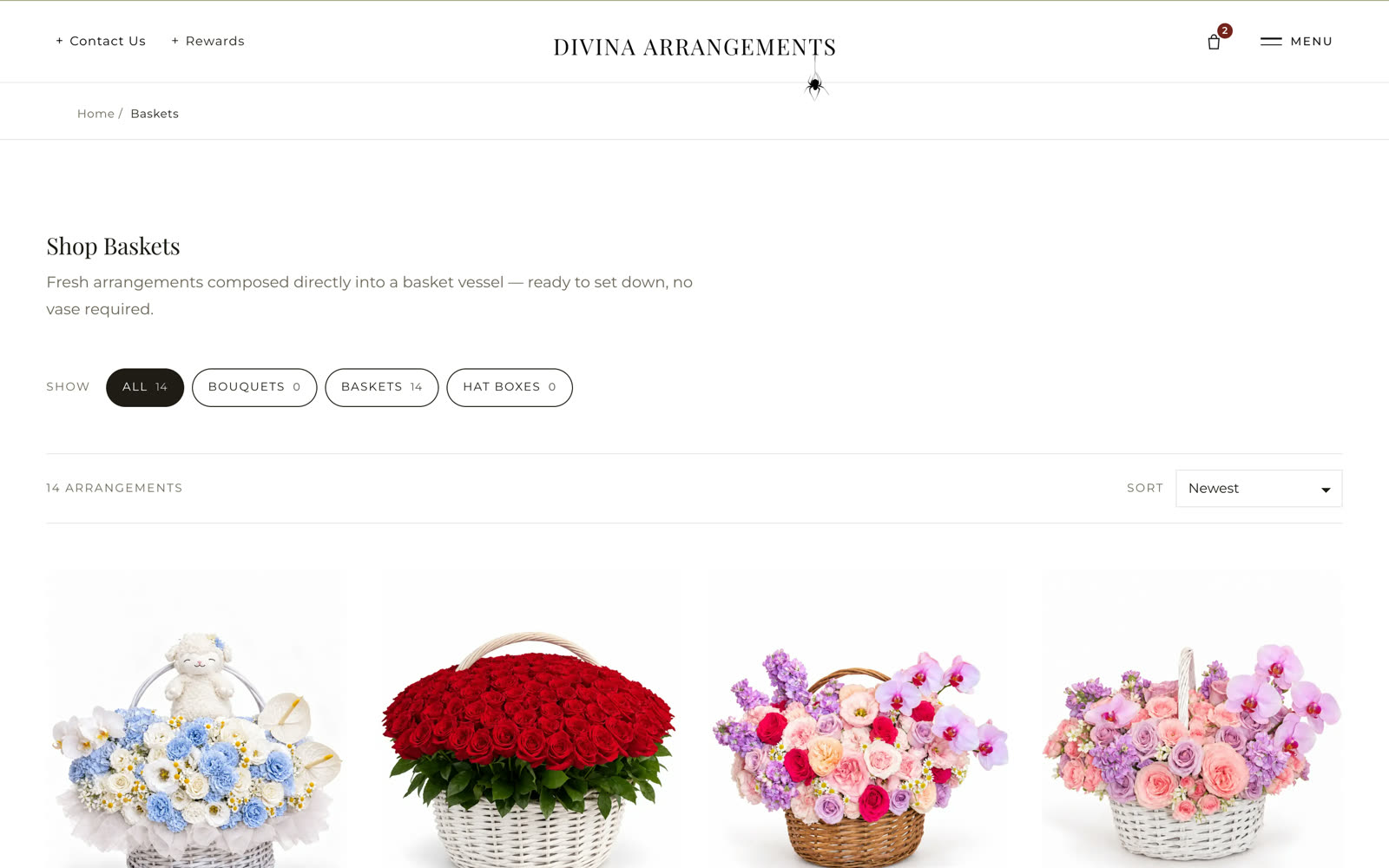
Task: Click the Shop Baskets heading
Action: [x=113, y=247]
